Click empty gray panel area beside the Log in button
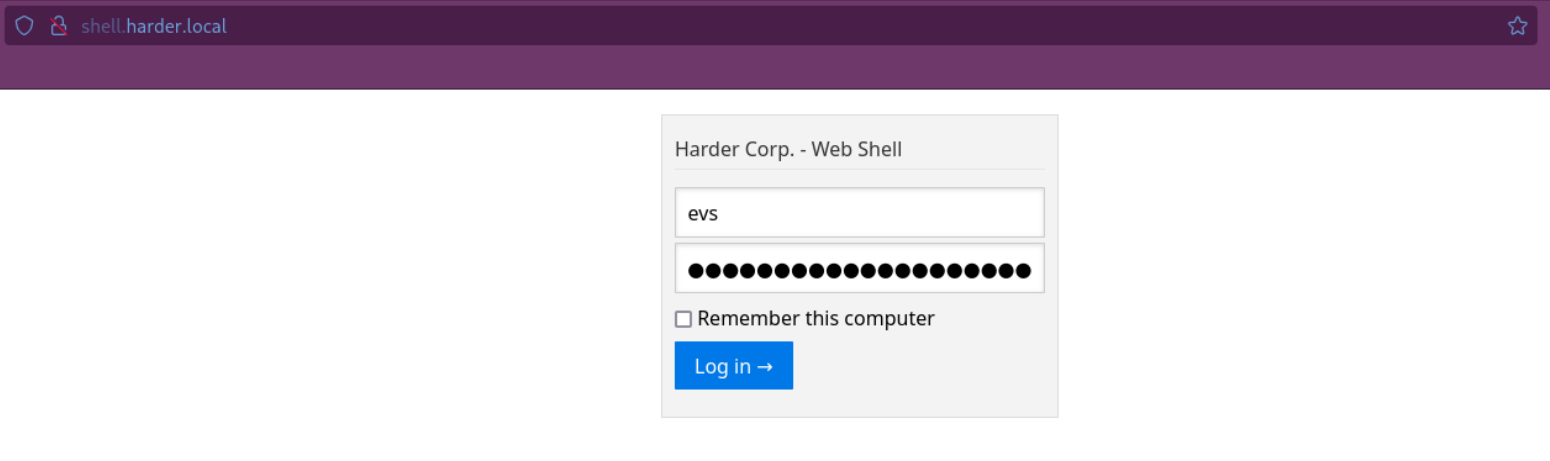1550x461 pixels. (x=920, y=366)
